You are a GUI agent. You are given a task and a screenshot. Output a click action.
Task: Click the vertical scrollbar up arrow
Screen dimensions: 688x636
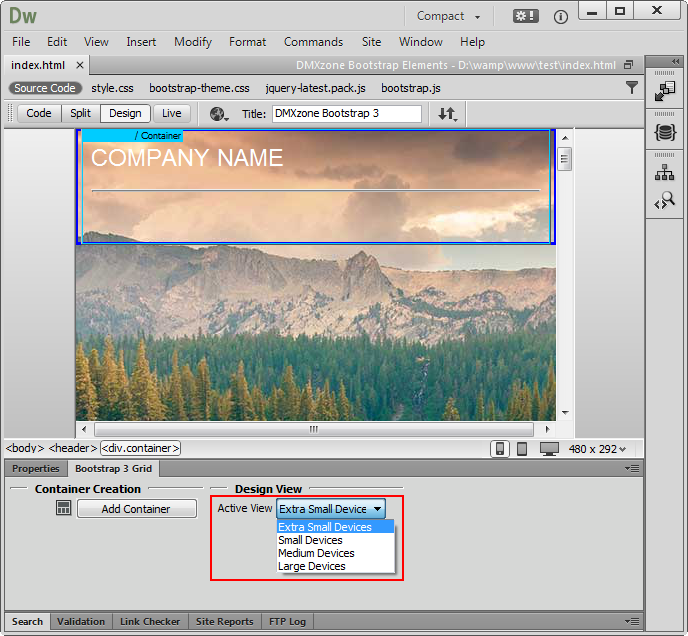[565, 138]
